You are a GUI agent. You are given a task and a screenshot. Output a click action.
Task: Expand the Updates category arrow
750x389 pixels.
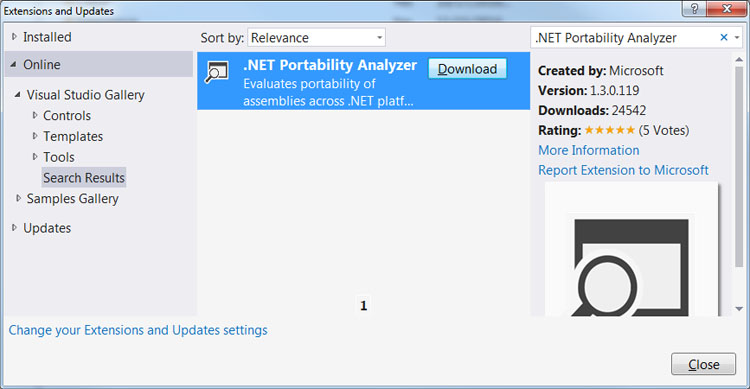pos(14,228)
